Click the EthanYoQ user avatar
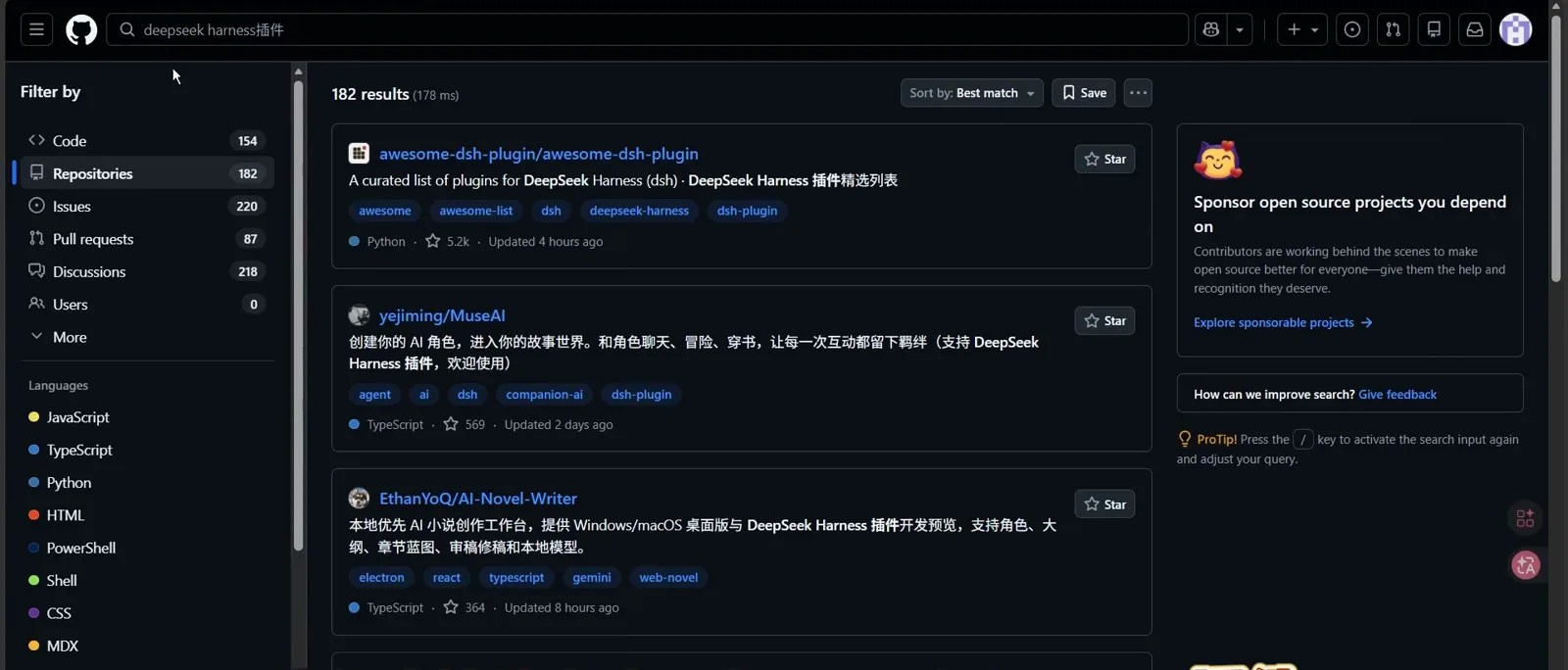 click(359, 498)
